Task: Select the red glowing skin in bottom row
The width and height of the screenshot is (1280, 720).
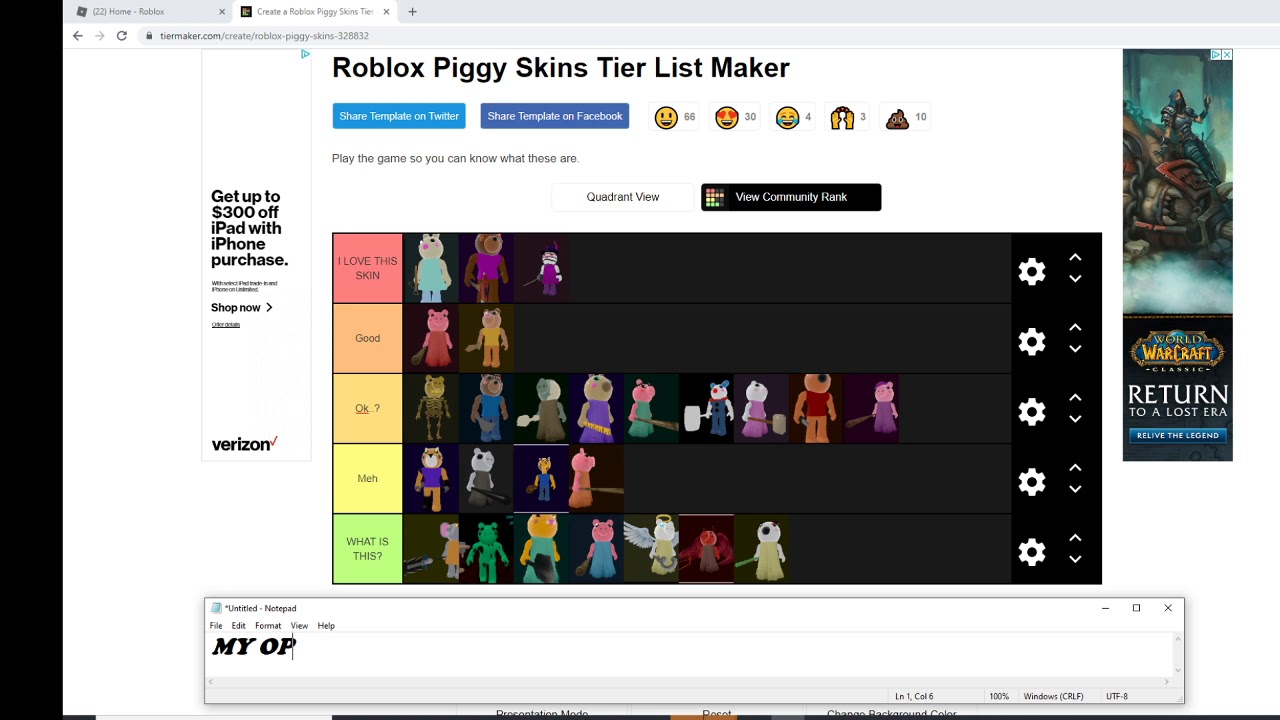Action: pyautogui.click(x=707, y=548)
